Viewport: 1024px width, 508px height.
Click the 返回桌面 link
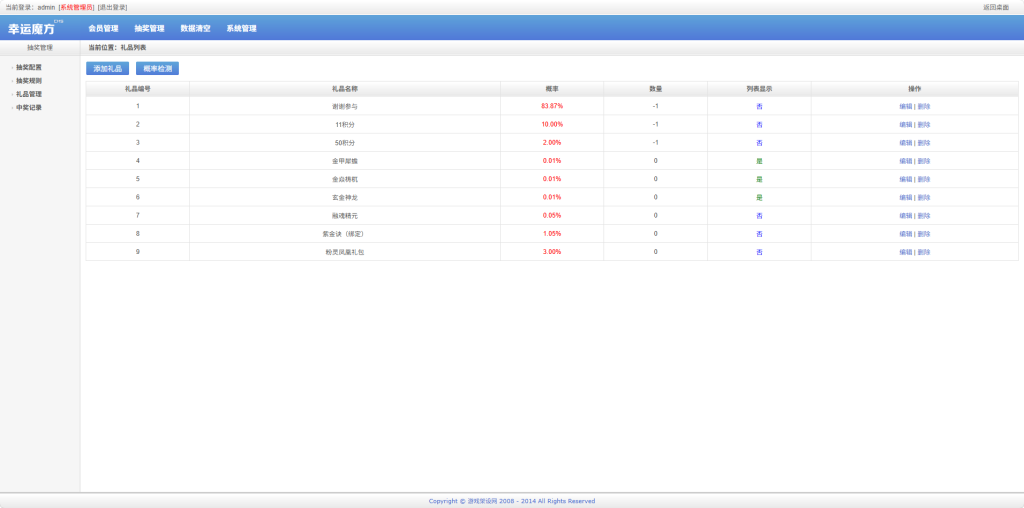click(996, 7)
